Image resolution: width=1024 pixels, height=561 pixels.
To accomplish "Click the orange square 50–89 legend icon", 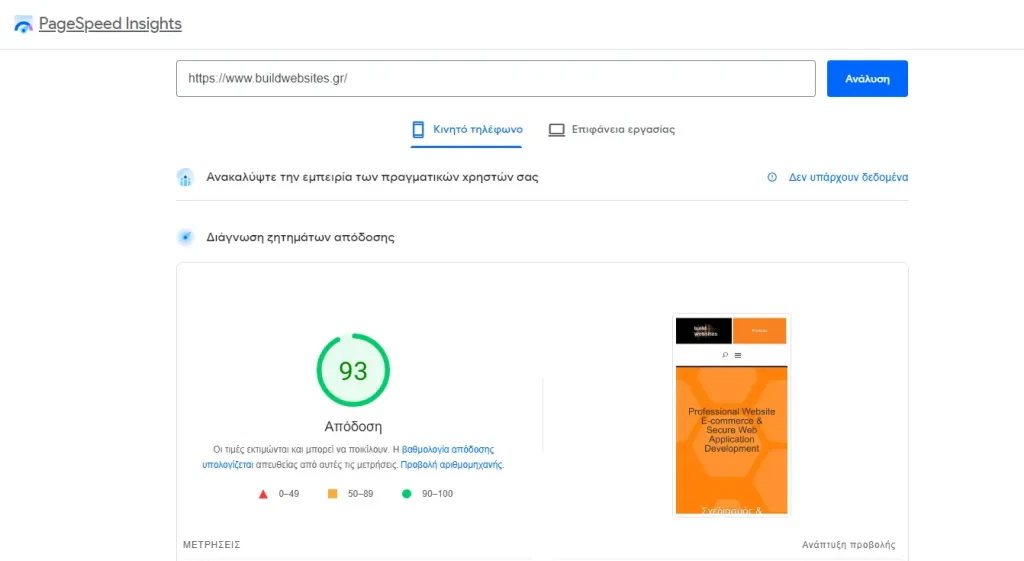I will (x=332, y=494).
